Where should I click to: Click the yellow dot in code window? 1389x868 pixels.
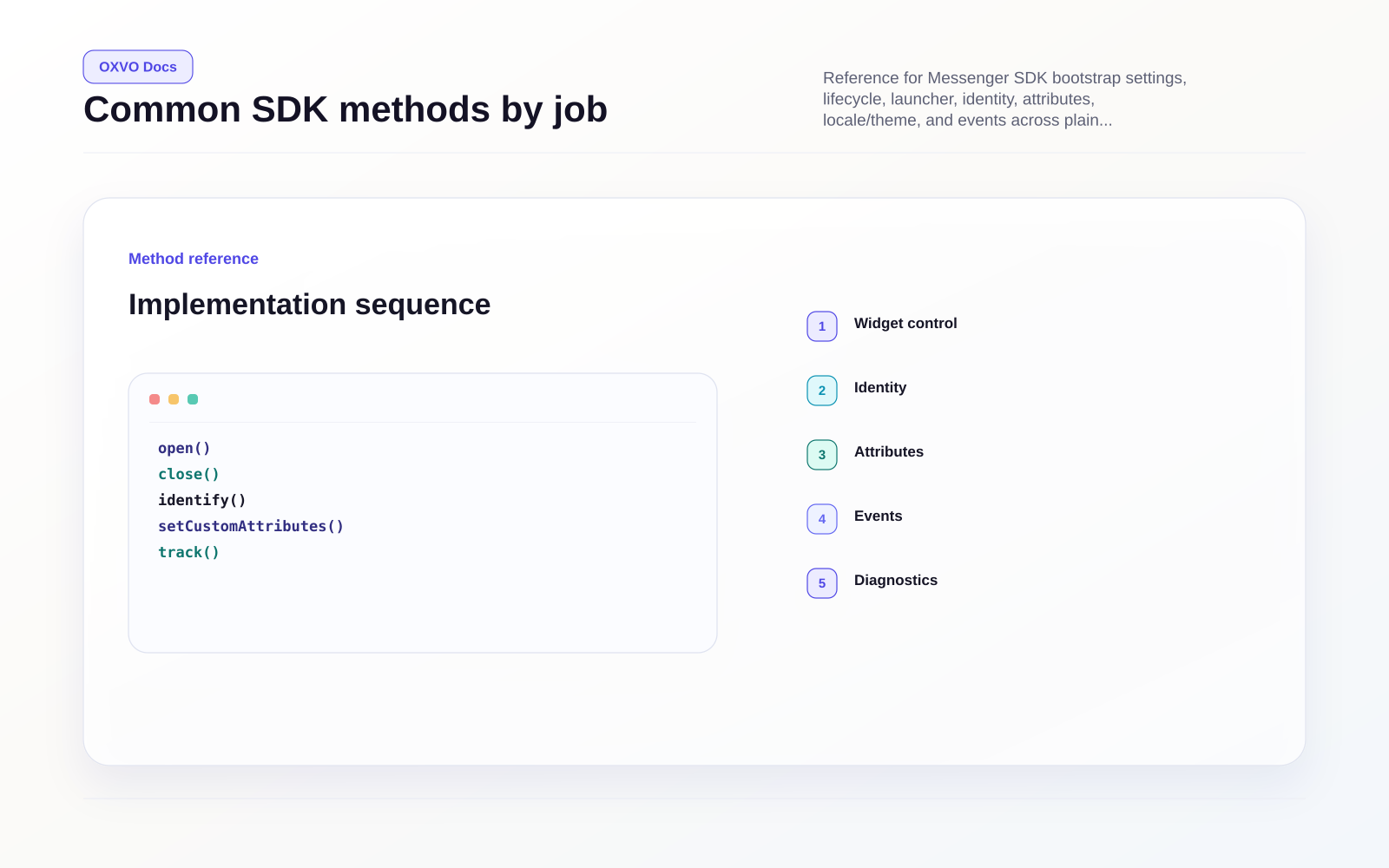click(174, 399)
